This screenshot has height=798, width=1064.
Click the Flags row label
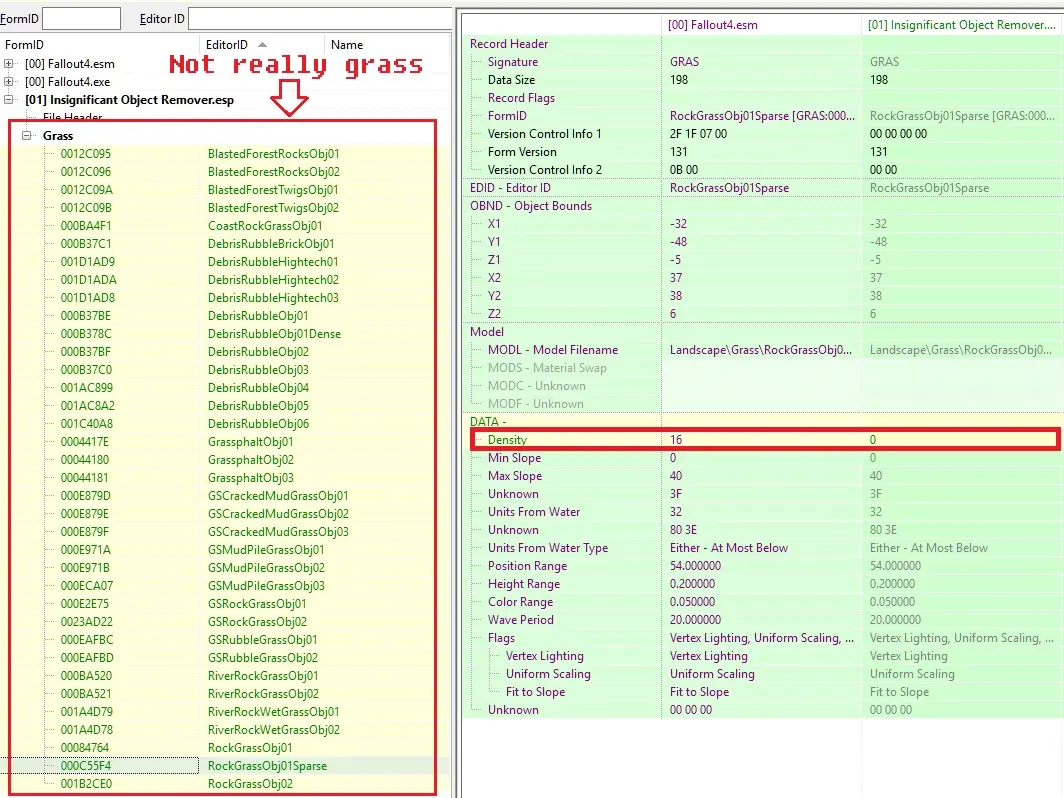(x=501, y=638)
